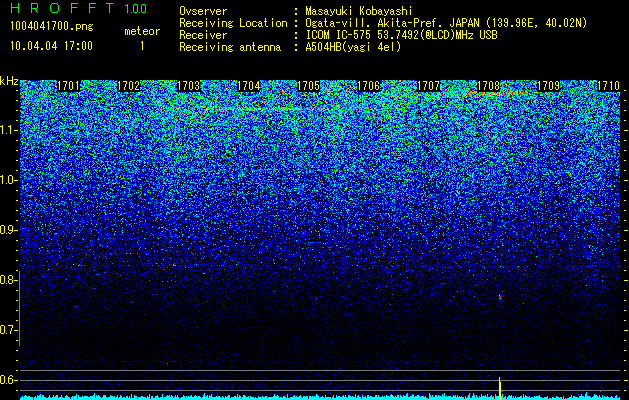Click the Receiver field label
Image resolution: width=629 pixels, height=400 pixels.
point(203,35)
